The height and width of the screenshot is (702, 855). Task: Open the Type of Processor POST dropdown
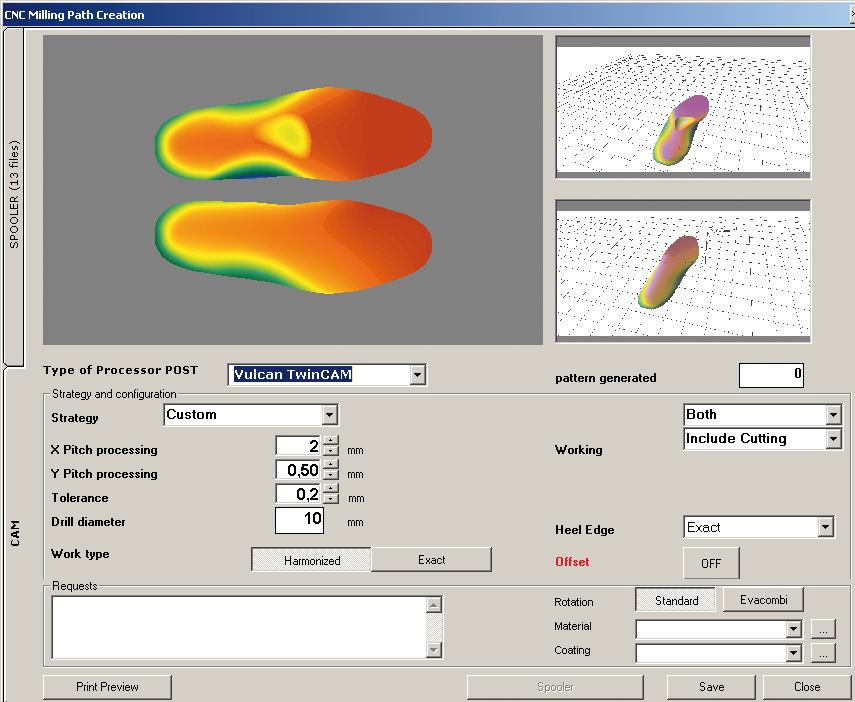[x=418, y=375]
